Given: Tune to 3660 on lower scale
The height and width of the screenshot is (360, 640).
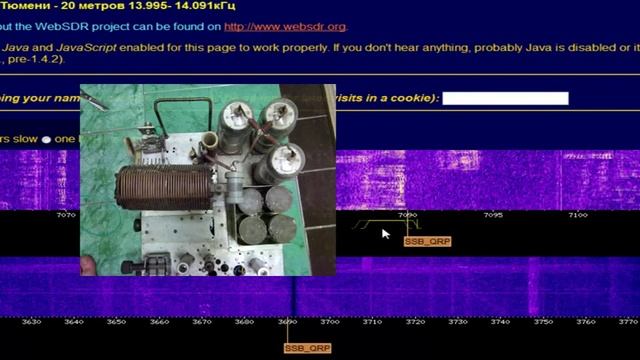Looking at the screenshot, I should tap(159, 322).
